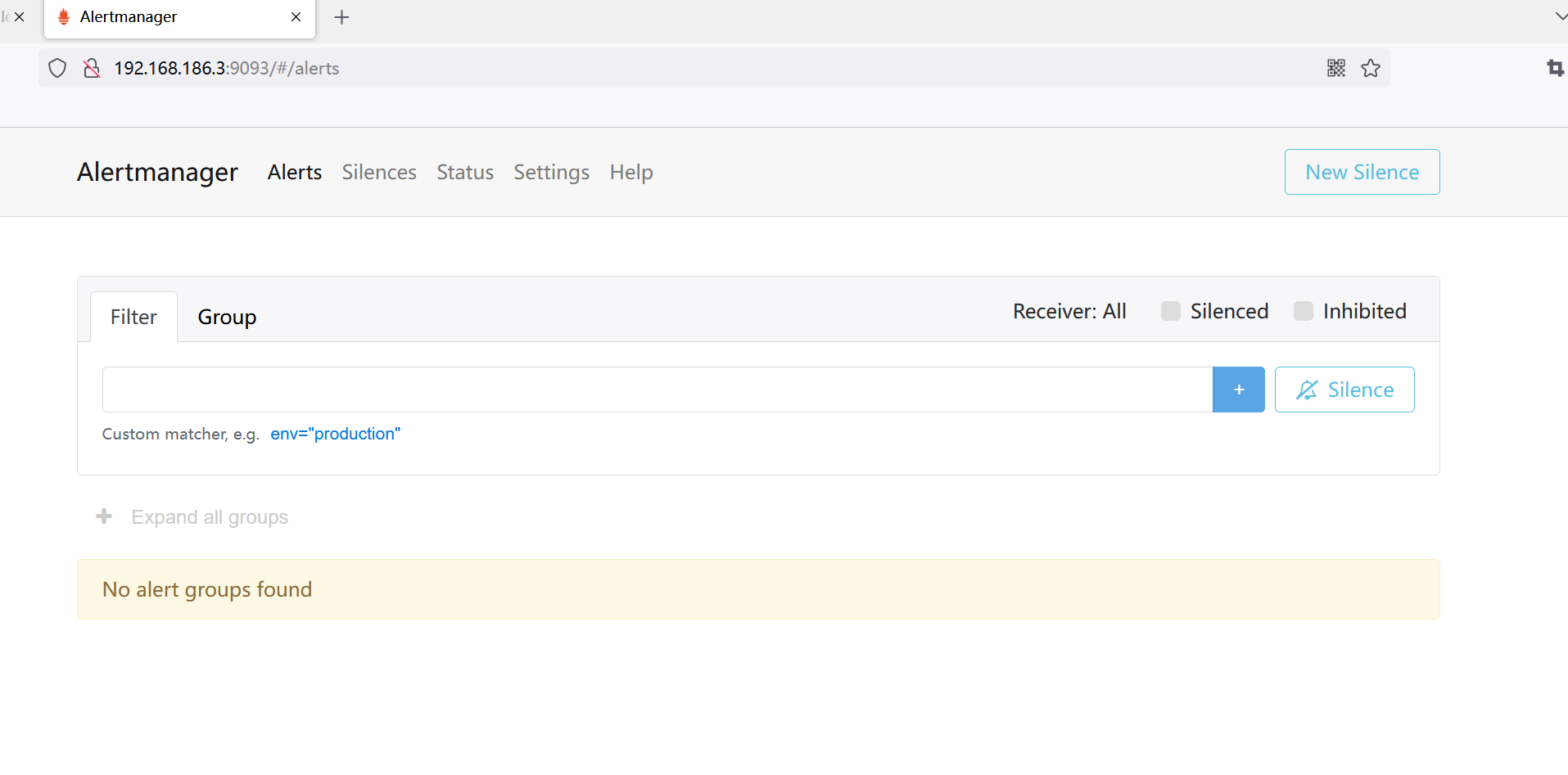1568x775 pixels.
Task: Click the Silence button with bell icon
Action: (1344, 390)
